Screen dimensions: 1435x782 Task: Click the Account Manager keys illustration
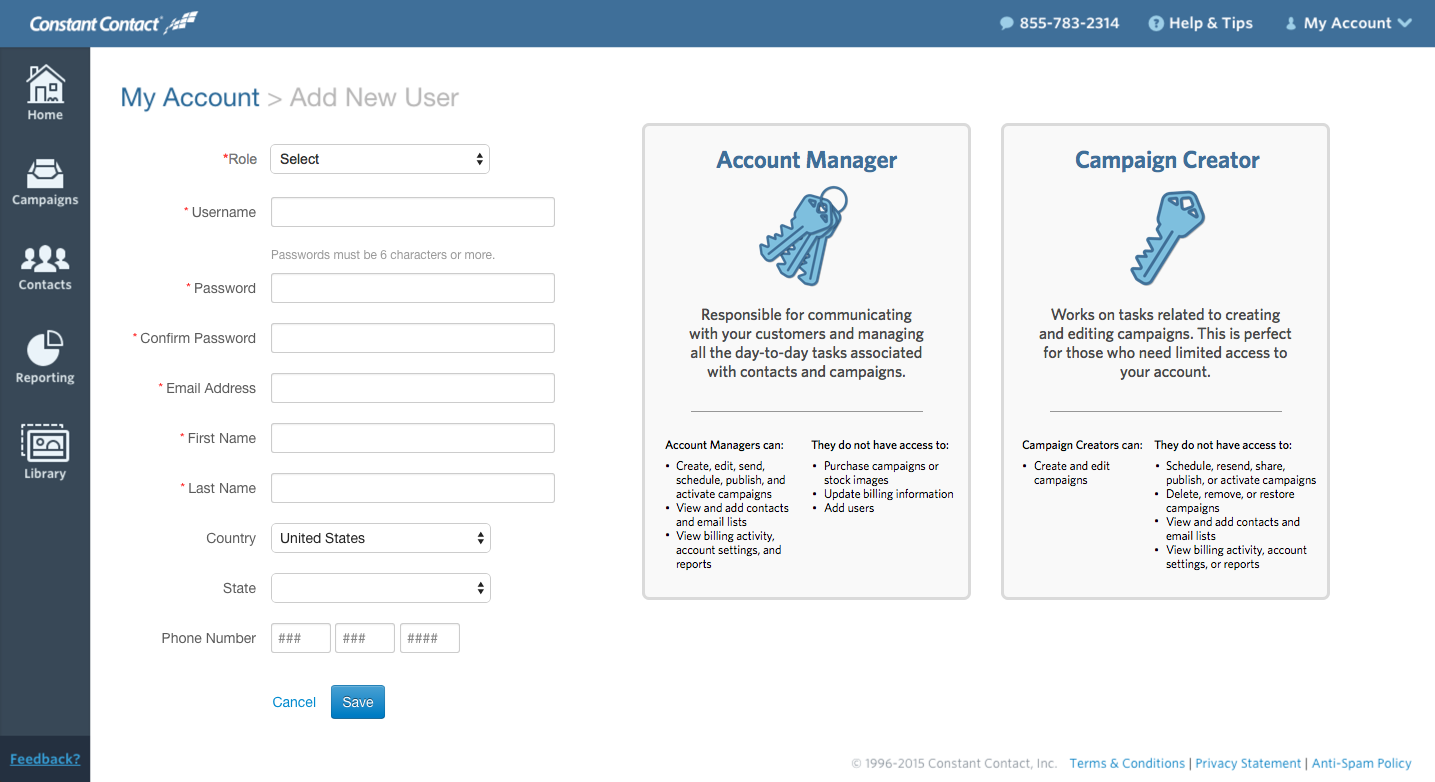806,238
